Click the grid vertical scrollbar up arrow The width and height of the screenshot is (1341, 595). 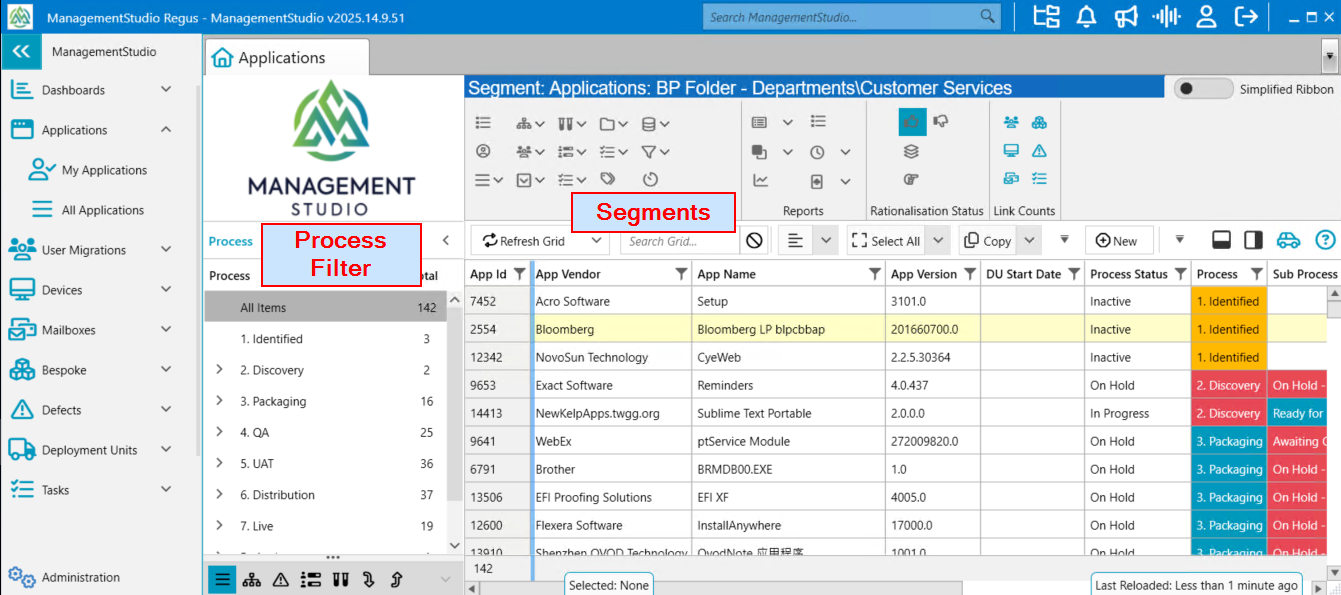[x=1333, y=294]
